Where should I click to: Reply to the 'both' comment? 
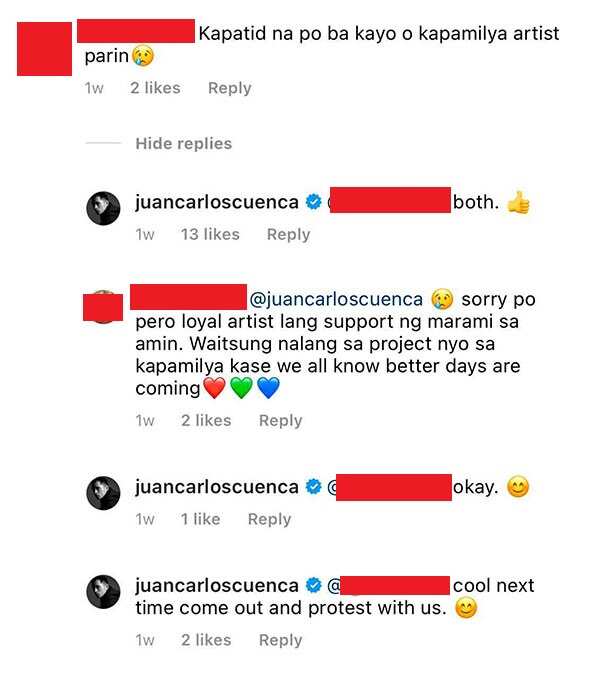[288, 235]
